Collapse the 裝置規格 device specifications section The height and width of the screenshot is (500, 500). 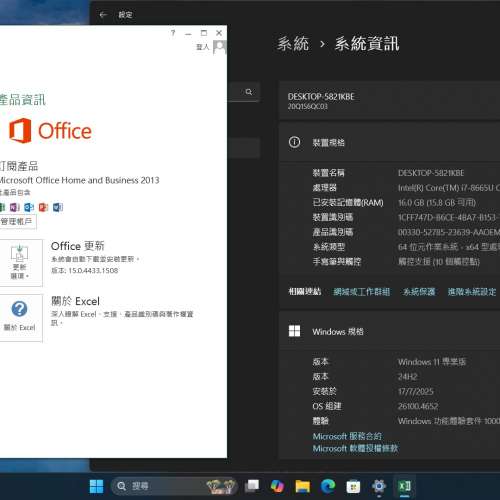[389, 142]
